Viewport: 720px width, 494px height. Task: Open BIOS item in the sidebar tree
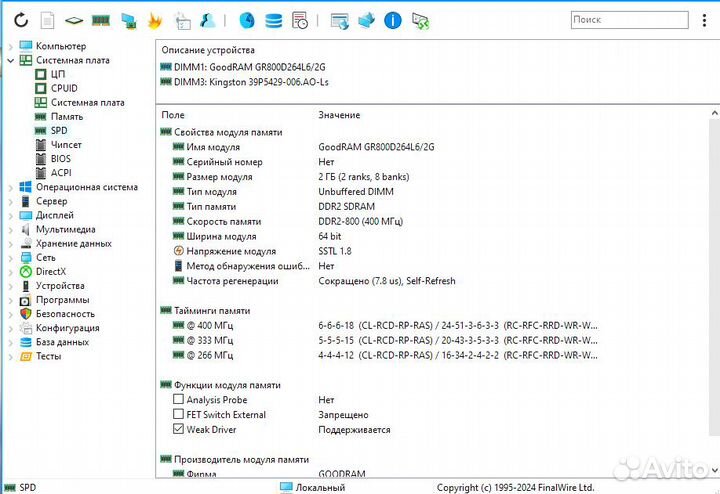60,159
